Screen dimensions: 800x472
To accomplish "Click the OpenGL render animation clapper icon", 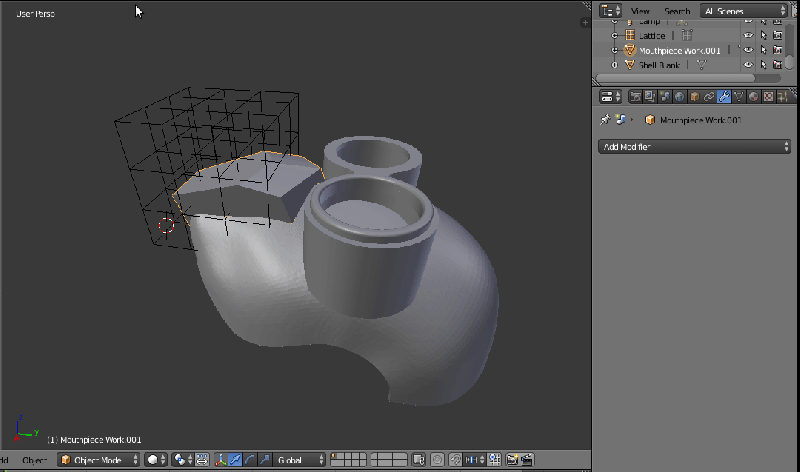I will tap(527, 460).
